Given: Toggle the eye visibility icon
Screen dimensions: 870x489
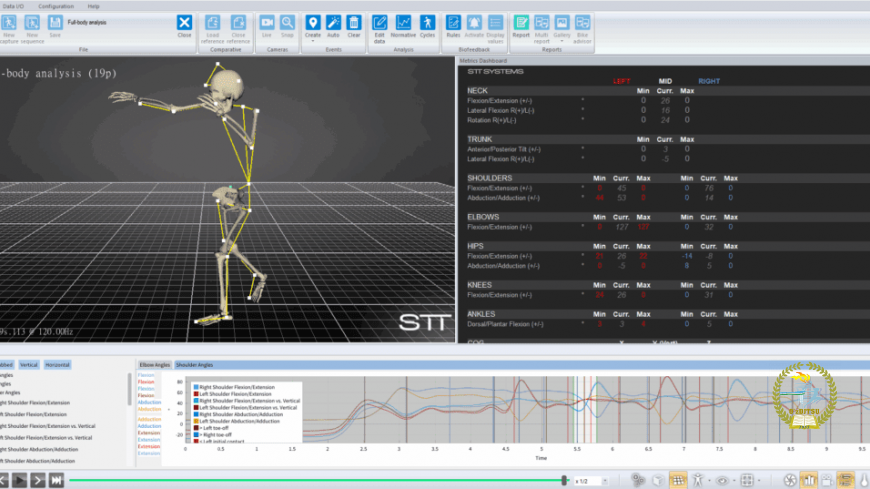Looking at the screenshot, I should (x=722, y=480).
